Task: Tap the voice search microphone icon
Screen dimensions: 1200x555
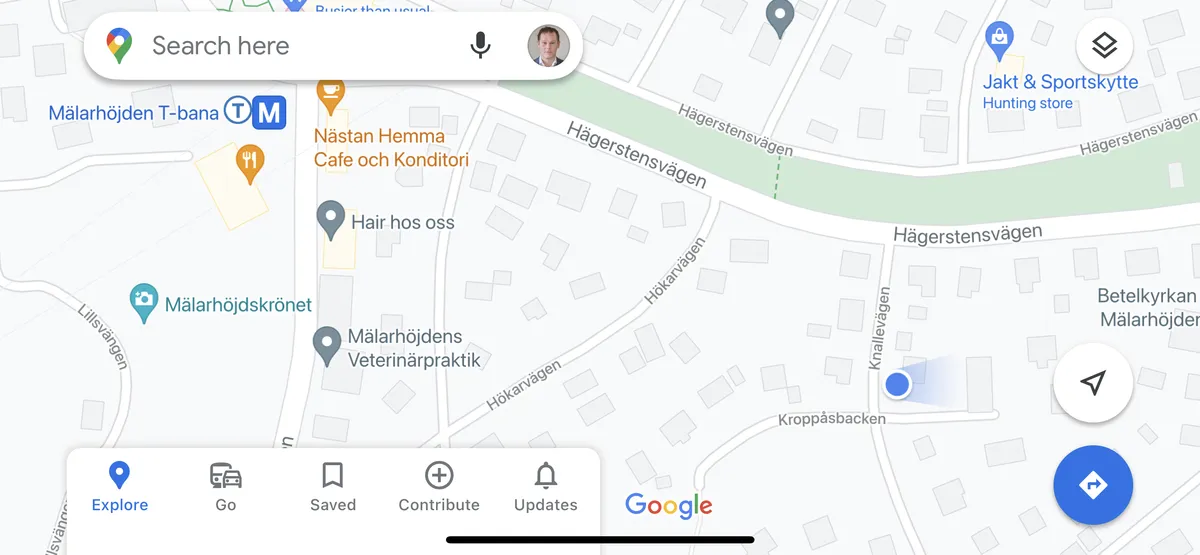Action: tap(481, 45)
